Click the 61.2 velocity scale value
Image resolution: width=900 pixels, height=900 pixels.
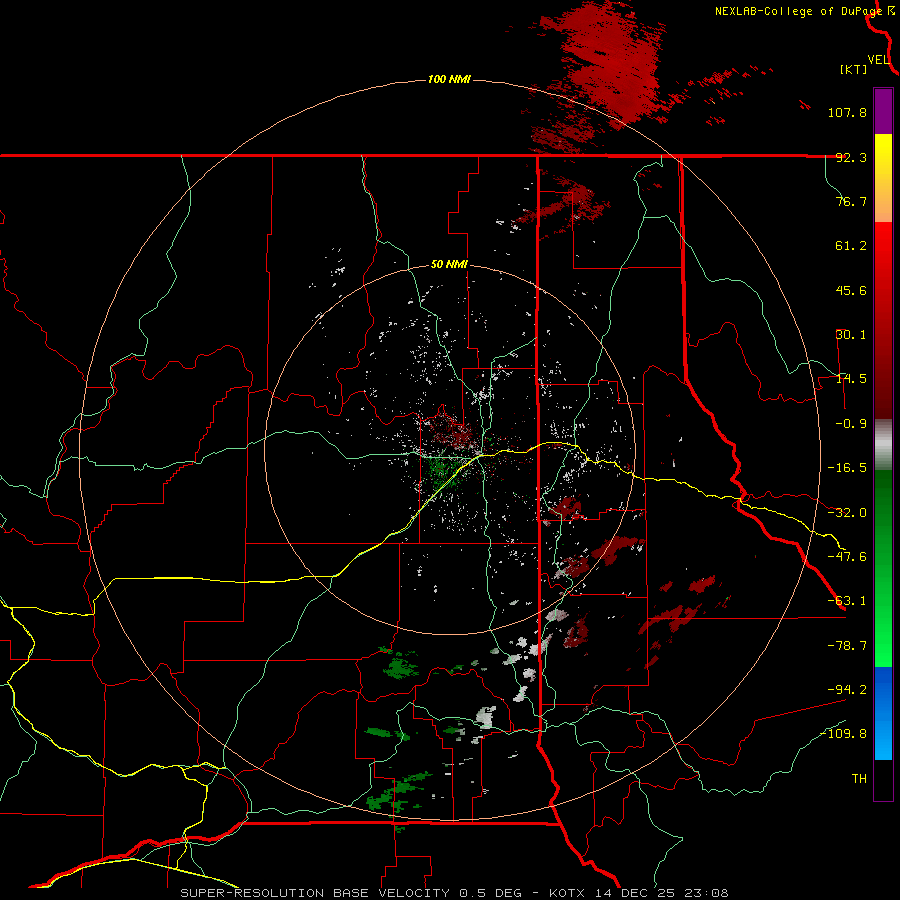click(x=851, y=246)
